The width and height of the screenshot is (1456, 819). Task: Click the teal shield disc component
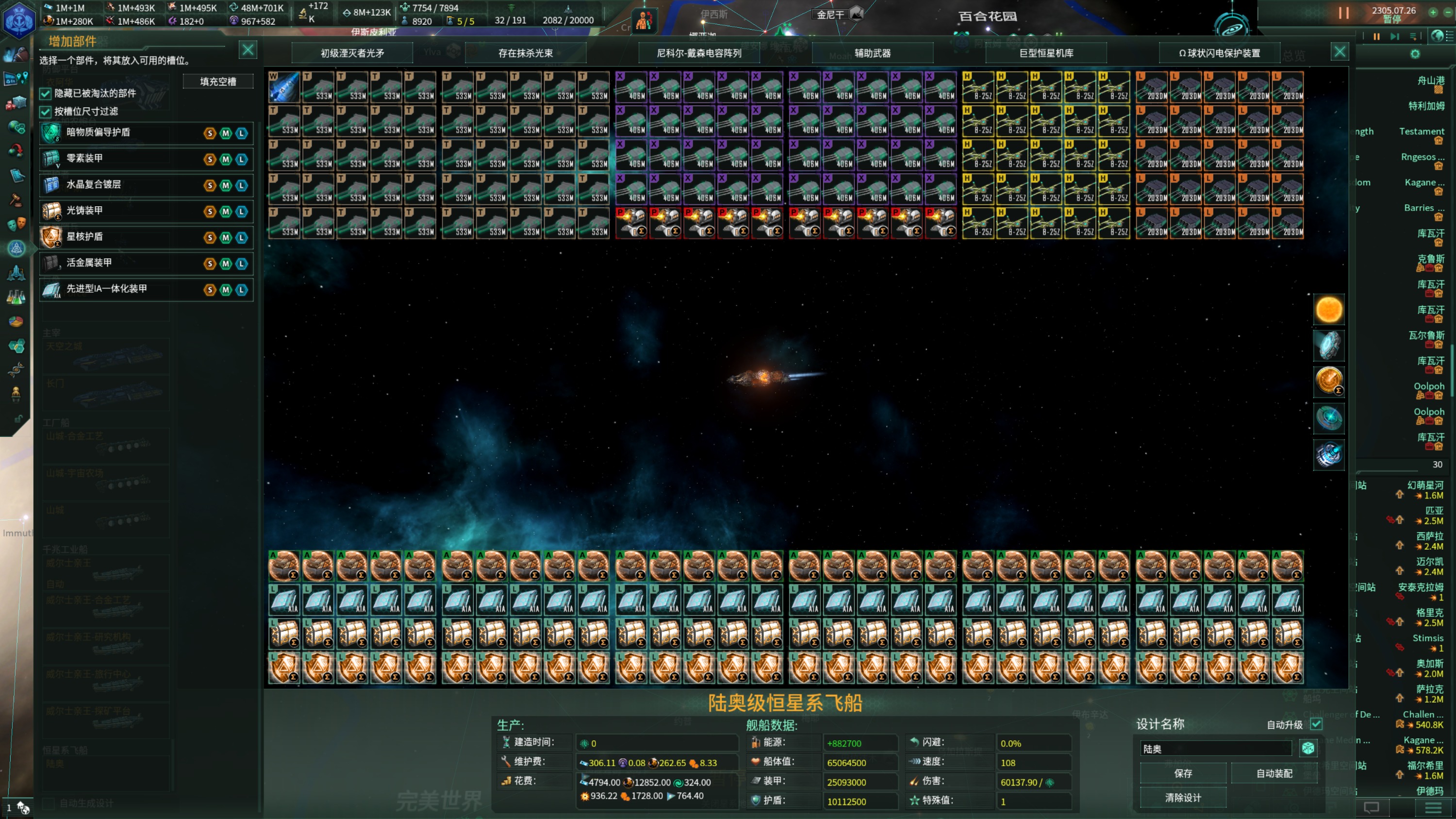coord(1328,419)
